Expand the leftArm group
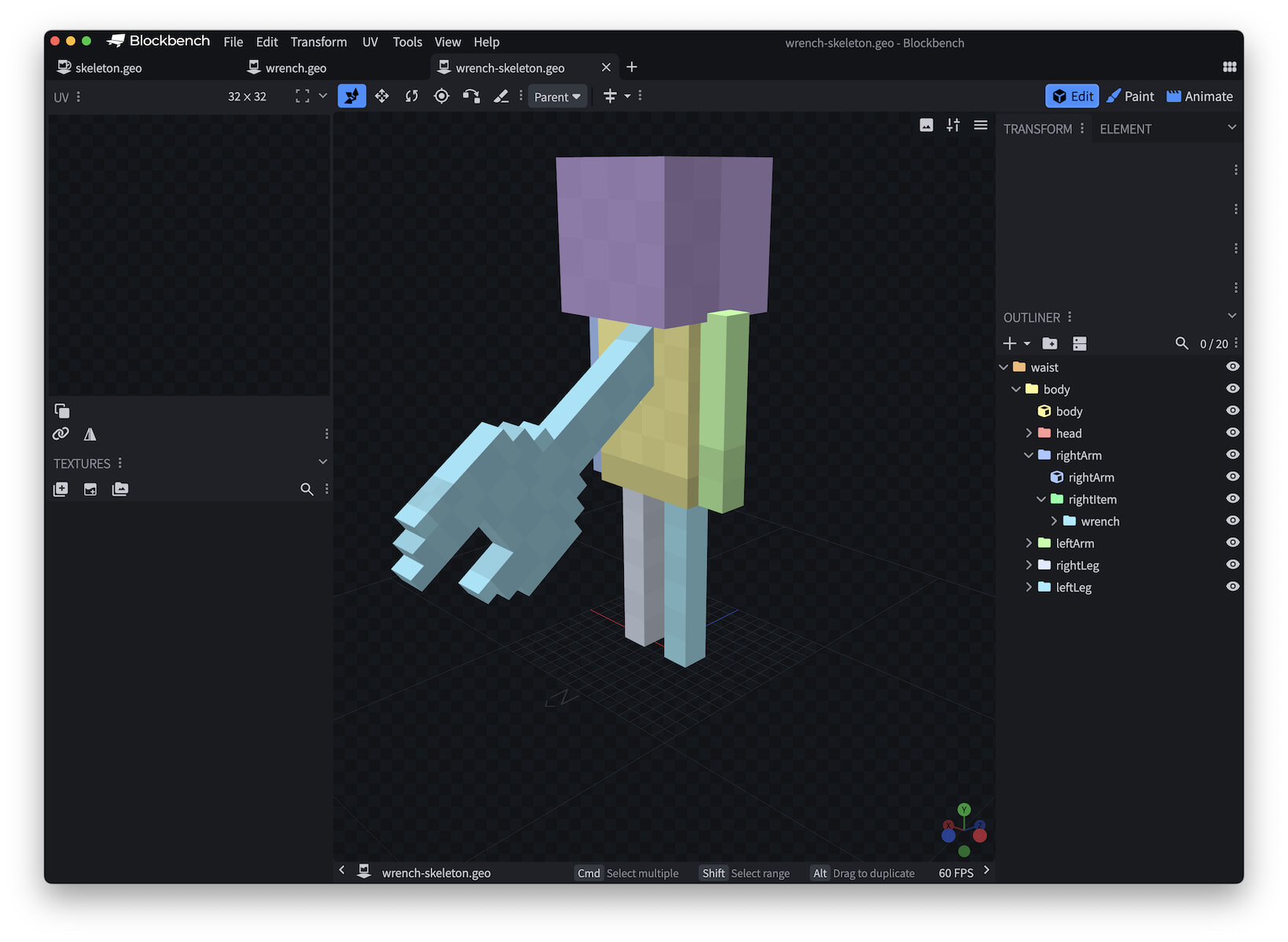Viewport: 1288px width, 942px height. [x=1029, y=543]
